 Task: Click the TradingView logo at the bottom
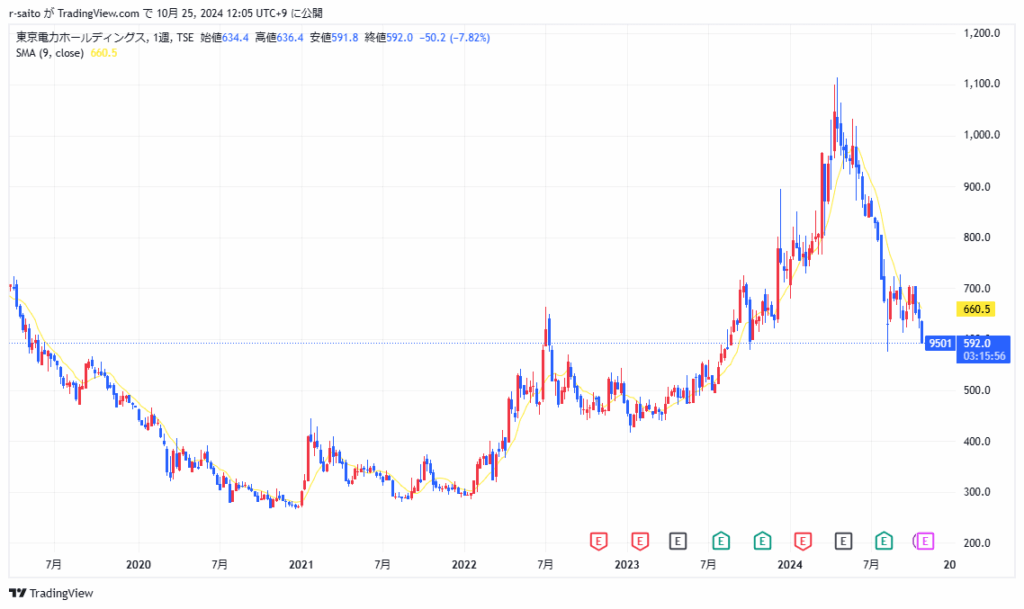coord(51,593)
